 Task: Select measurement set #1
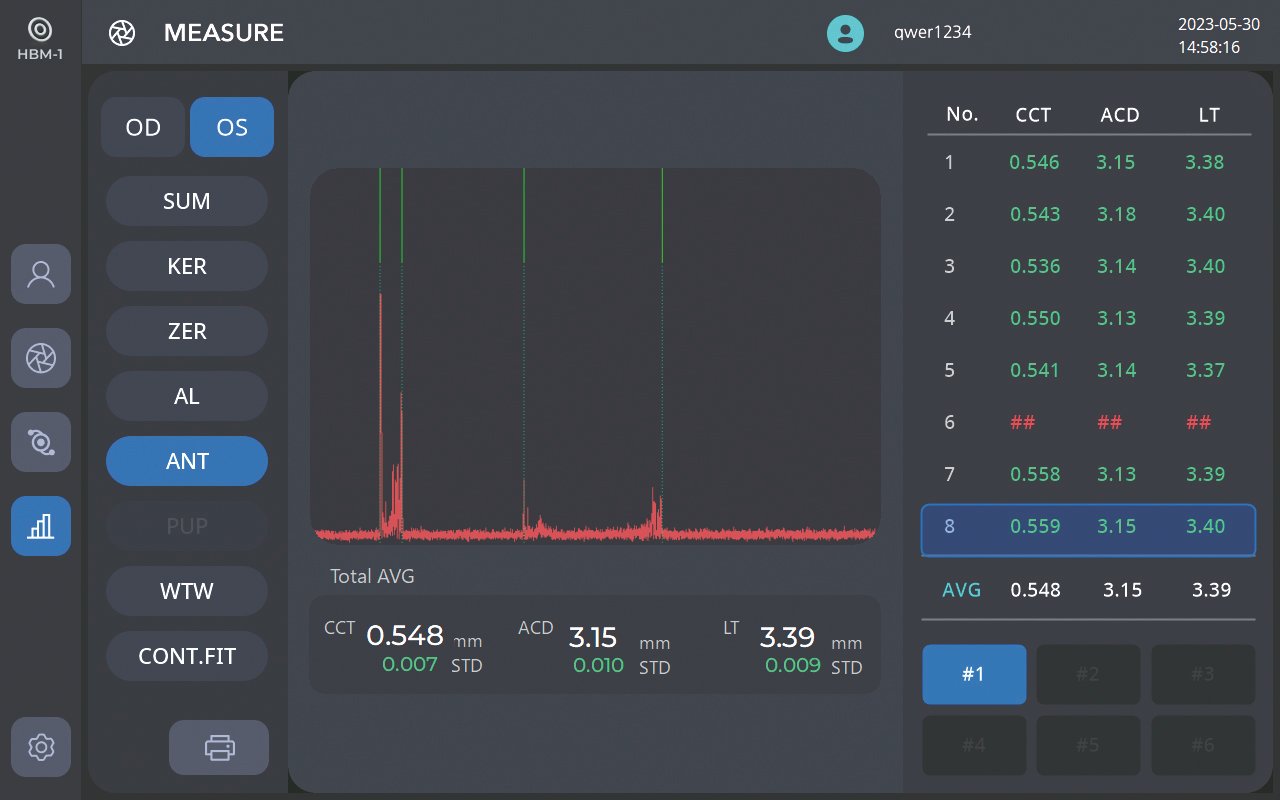[x=973, y=674]
